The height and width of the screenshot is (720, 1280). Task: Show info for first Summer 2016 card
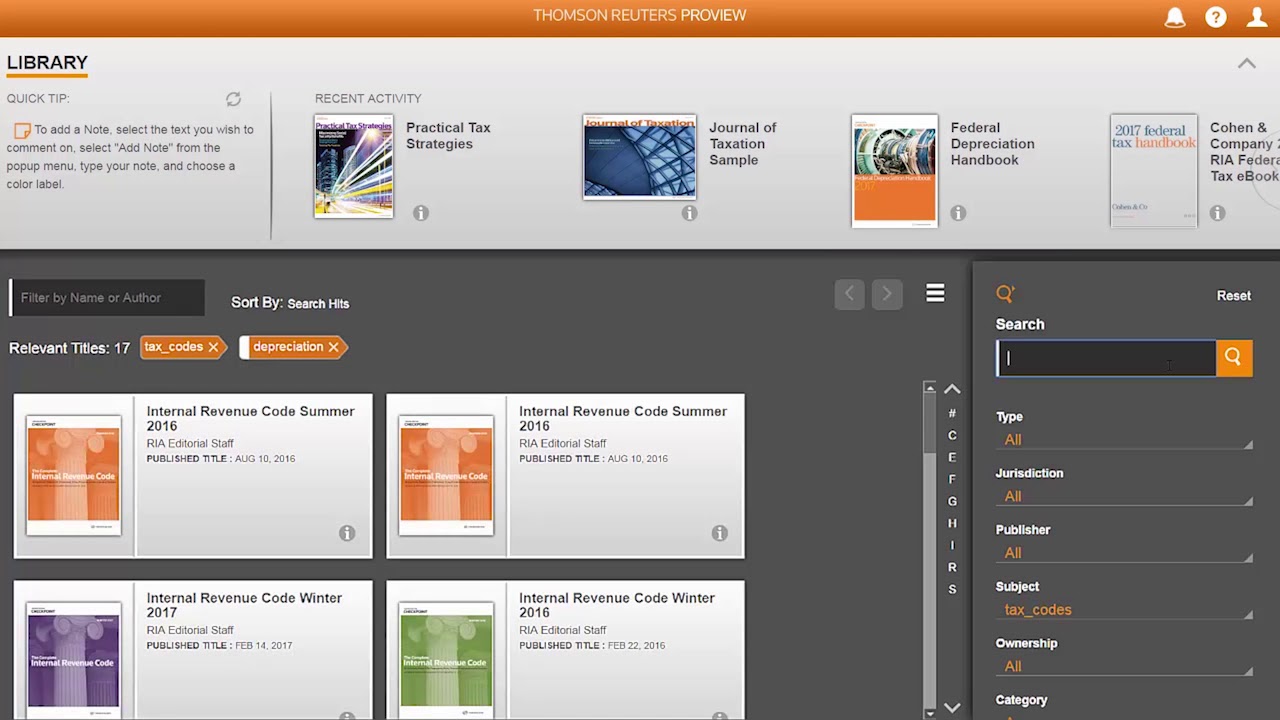coord(347,533)
